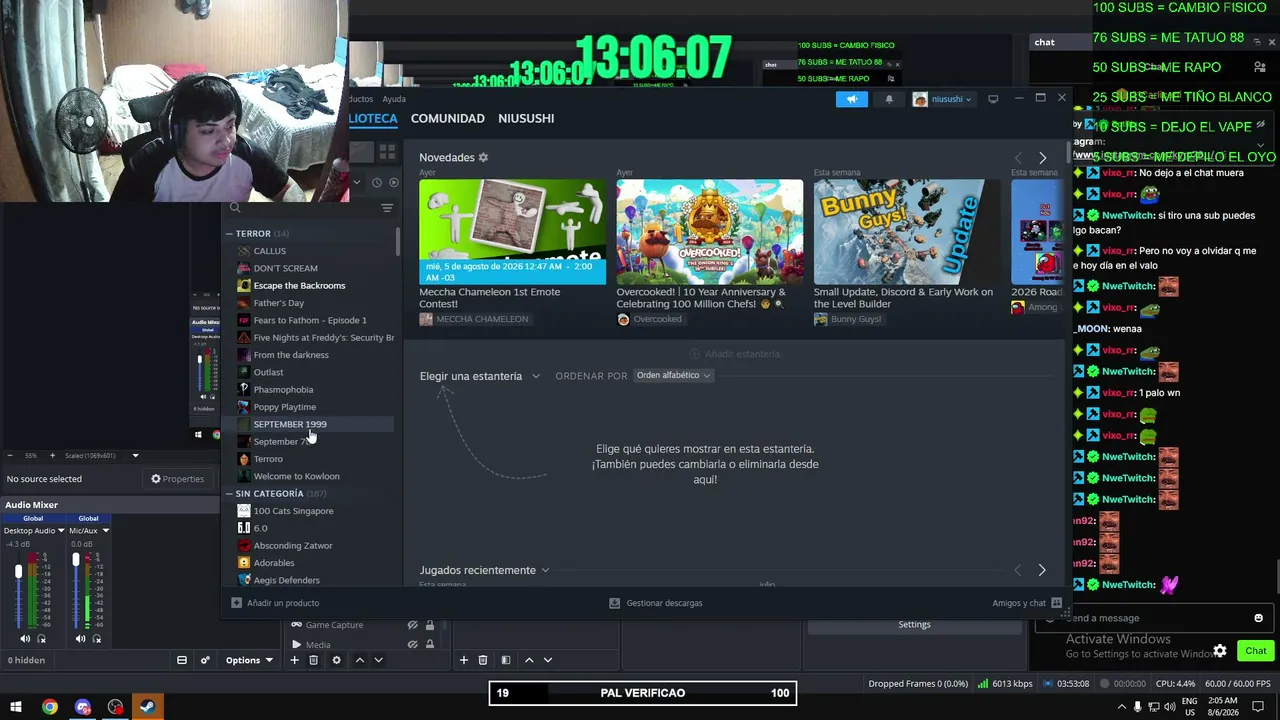Click the library recent clock icon
The image size is (1280, 720).
coord(376,183)
